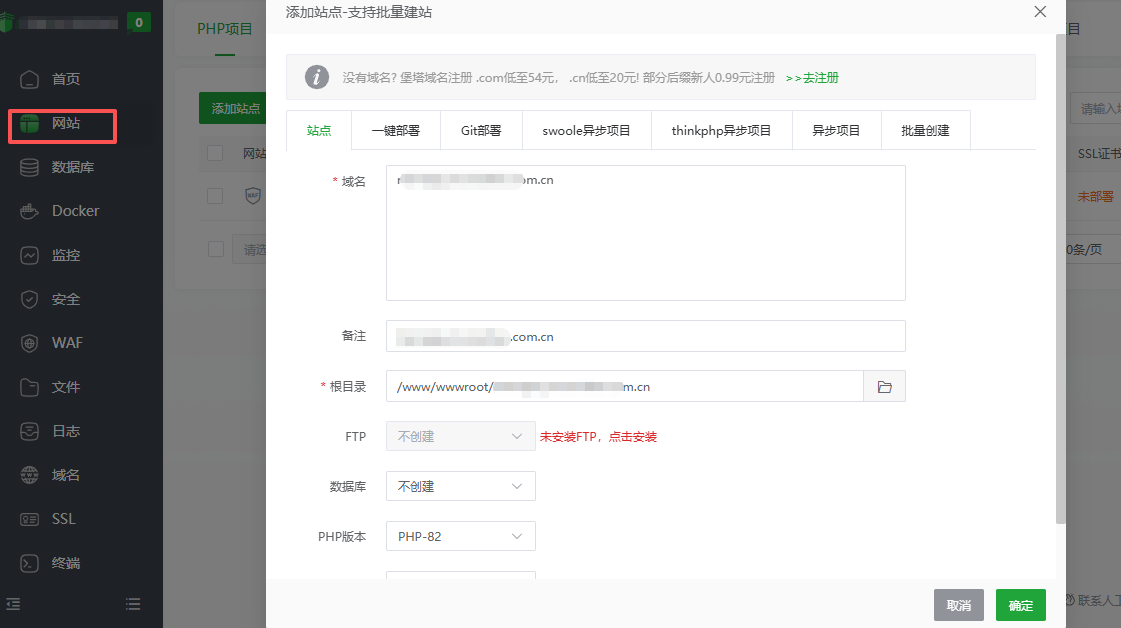Check the WAF site row checkbox
The height and width of the screenshot is (628, 1121).
coord(215,196)
